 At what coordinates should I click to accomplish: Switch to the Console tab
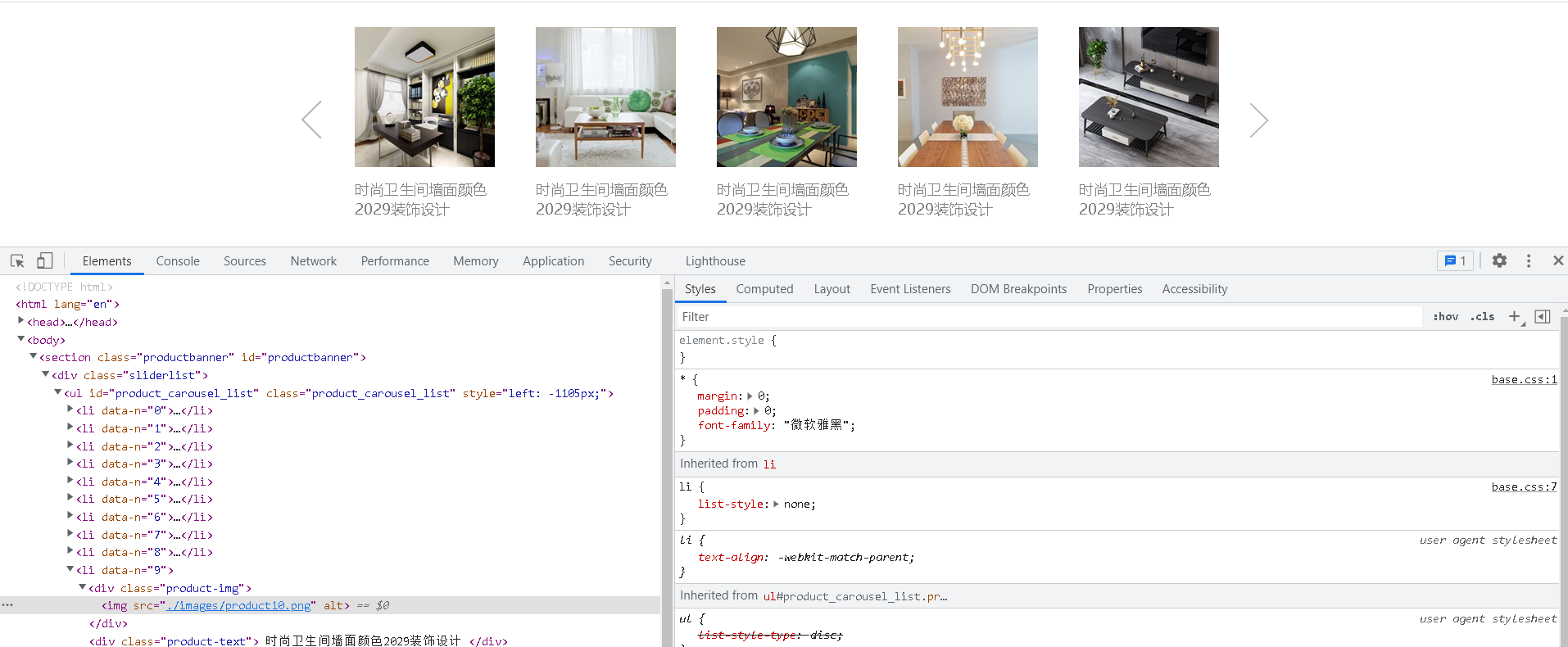tap(178, 261)
